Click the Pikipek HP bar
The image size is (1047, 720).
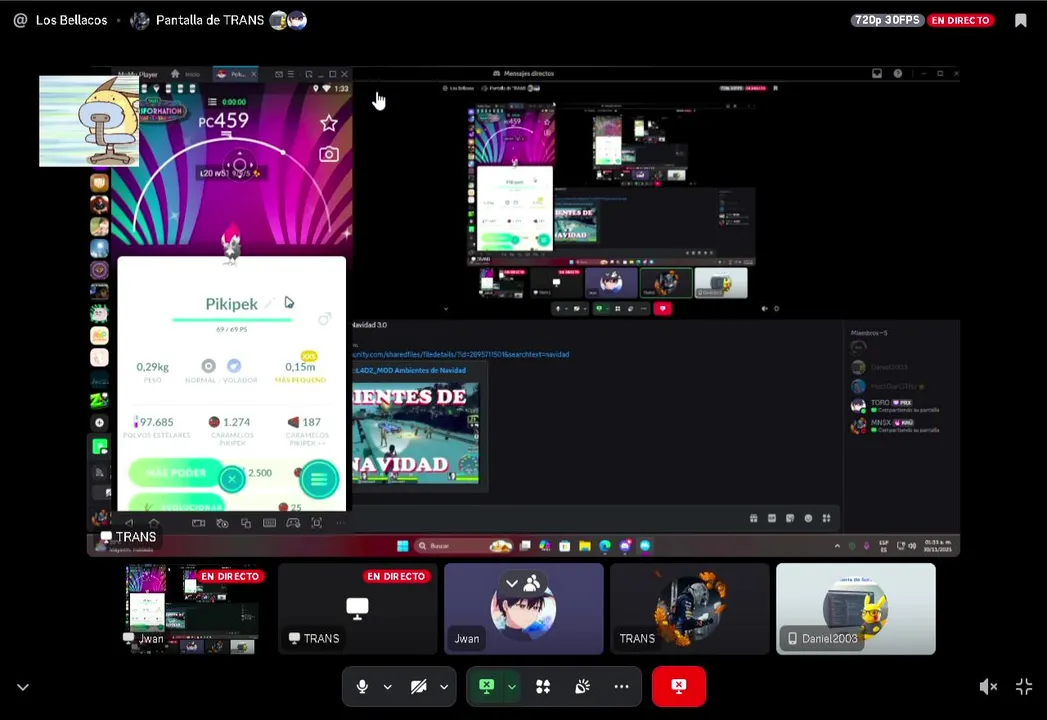coord(232,320)
